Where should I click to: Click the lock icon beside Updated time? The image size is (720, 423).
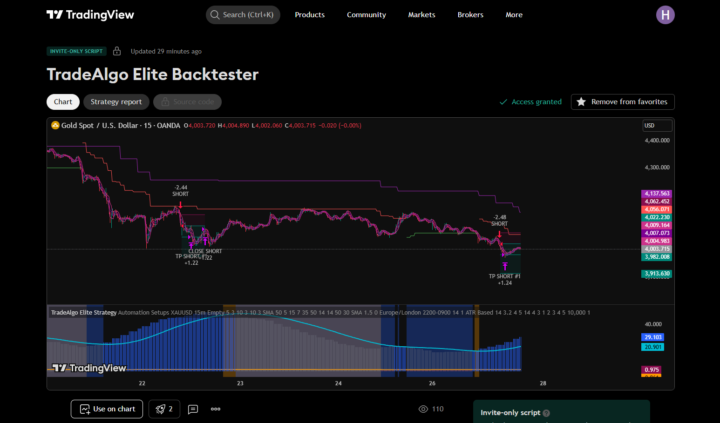pyautogui.click(x=117, y=51)
